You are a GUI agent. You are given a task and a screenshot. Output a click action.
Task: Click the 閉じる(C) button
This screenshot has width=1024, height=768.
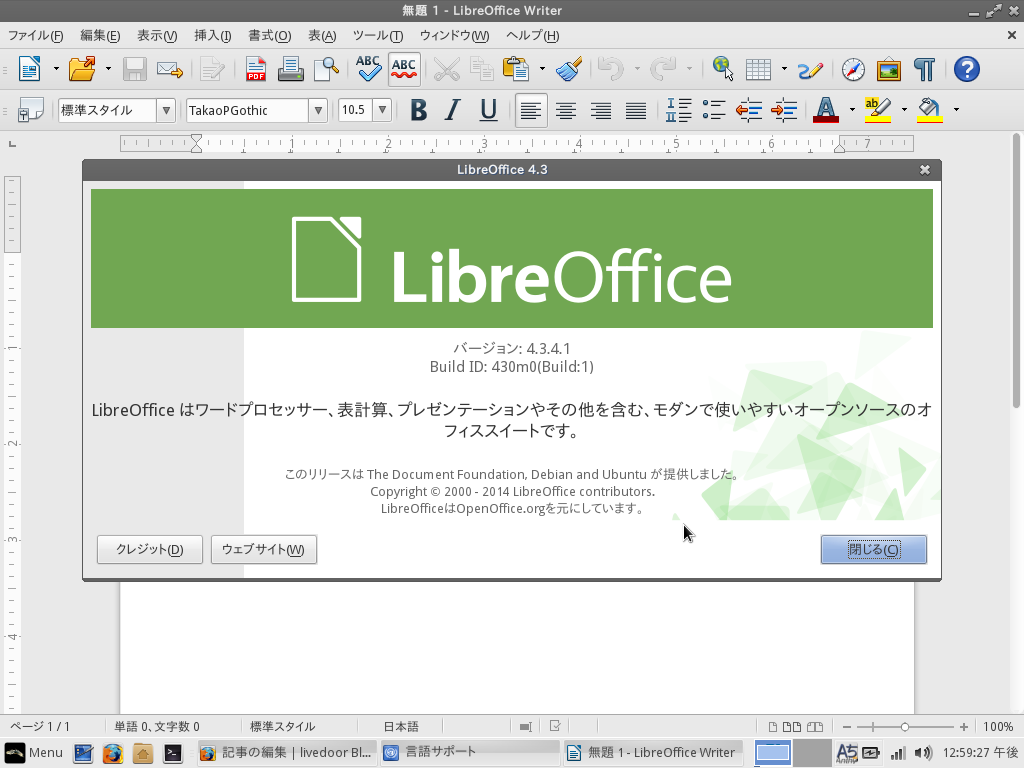874,549
